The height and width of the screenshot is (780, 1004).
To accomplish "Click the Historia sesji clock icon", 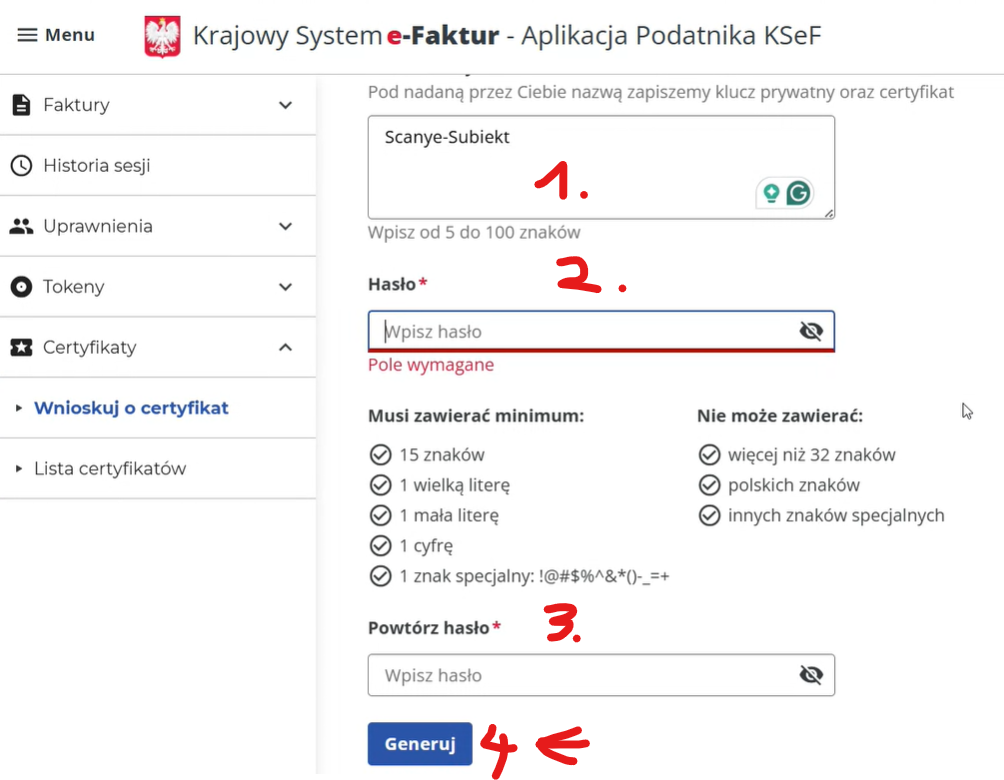I will click(x=21, y=166).
